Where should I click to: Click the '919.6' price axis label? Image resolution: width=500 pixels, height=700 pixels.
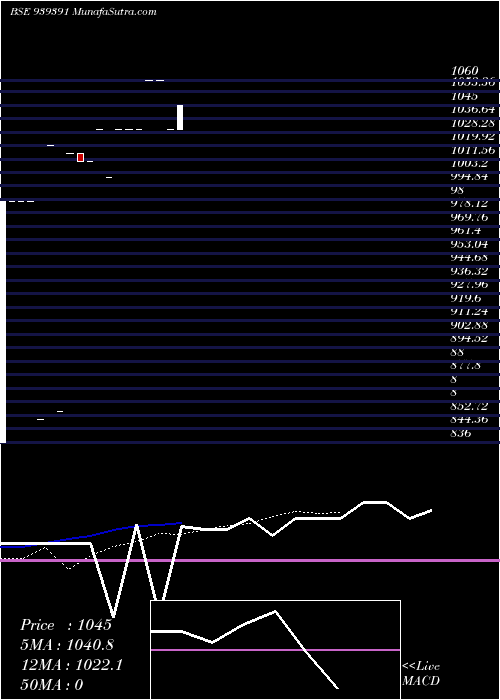tap(466, 298)
